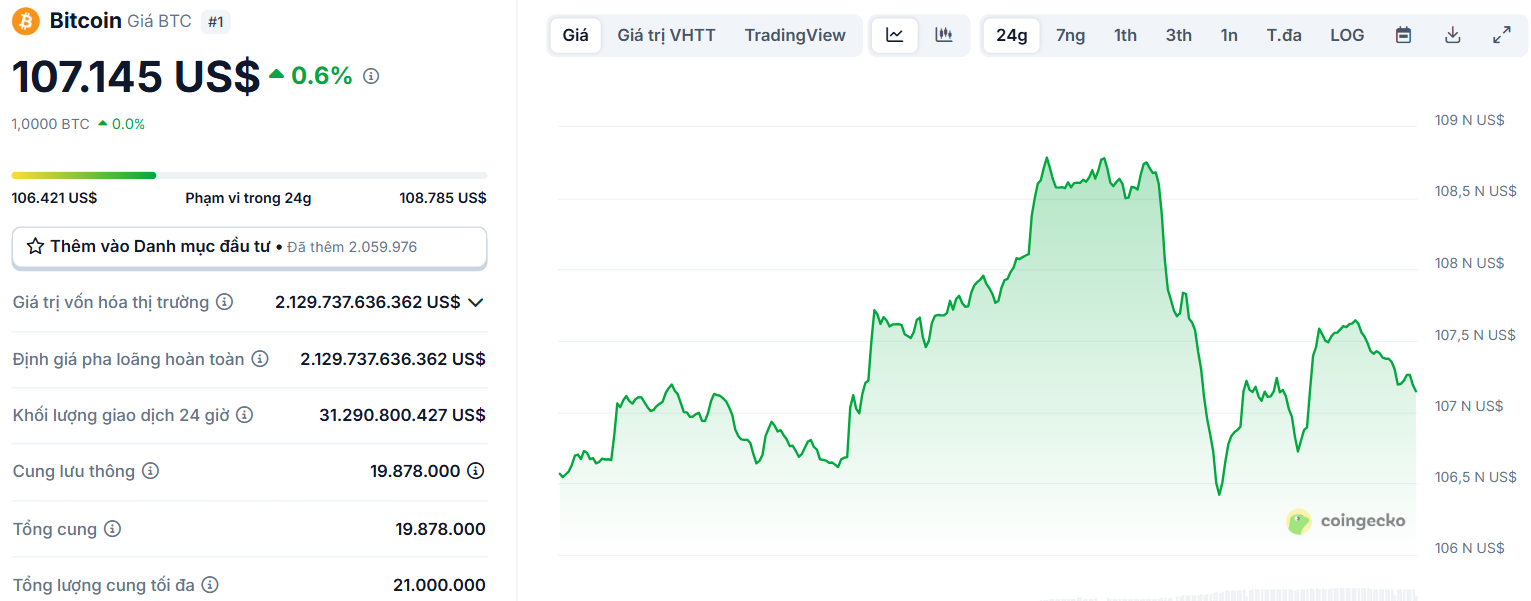Screen dimensions: 1531x601
Task: Click the 31.290.800.427 US$ volume value
Action: pyautogui.click(x=402, y=415)
